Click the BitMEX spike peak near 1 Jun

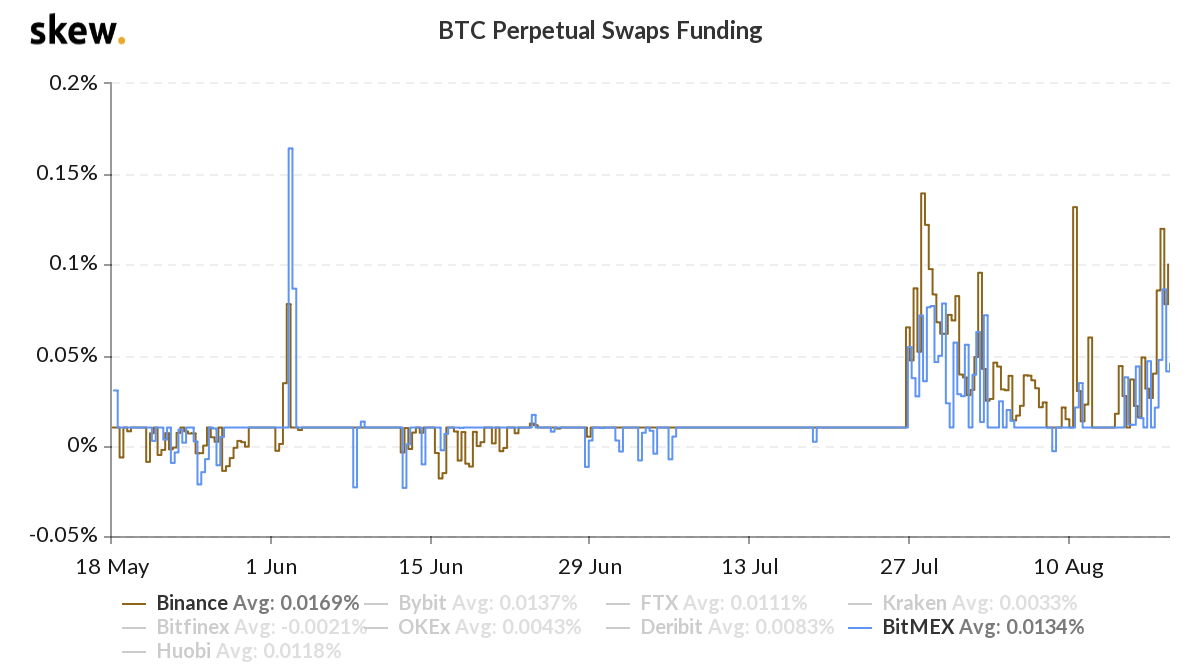click(290, 149)
